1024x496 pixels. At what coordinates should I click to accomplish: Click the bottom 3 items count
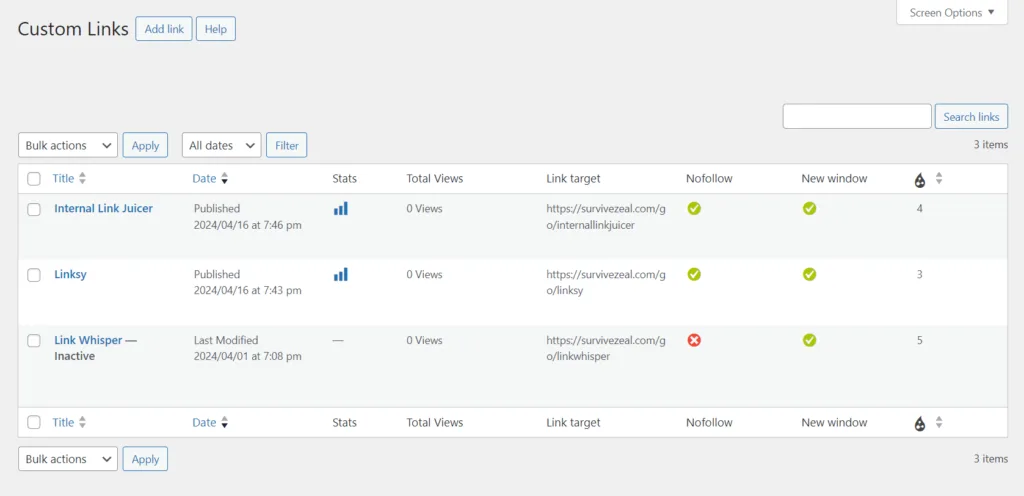point(991,459)
